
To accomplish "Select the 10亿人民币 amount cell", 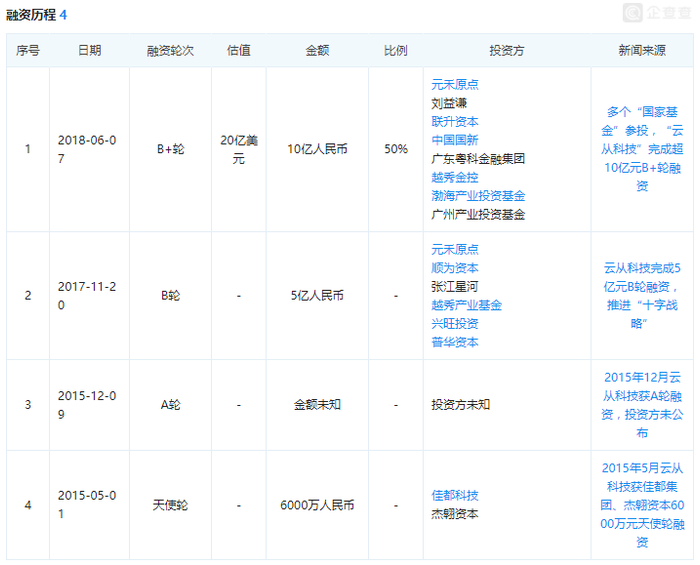I will tap(317, 149).
